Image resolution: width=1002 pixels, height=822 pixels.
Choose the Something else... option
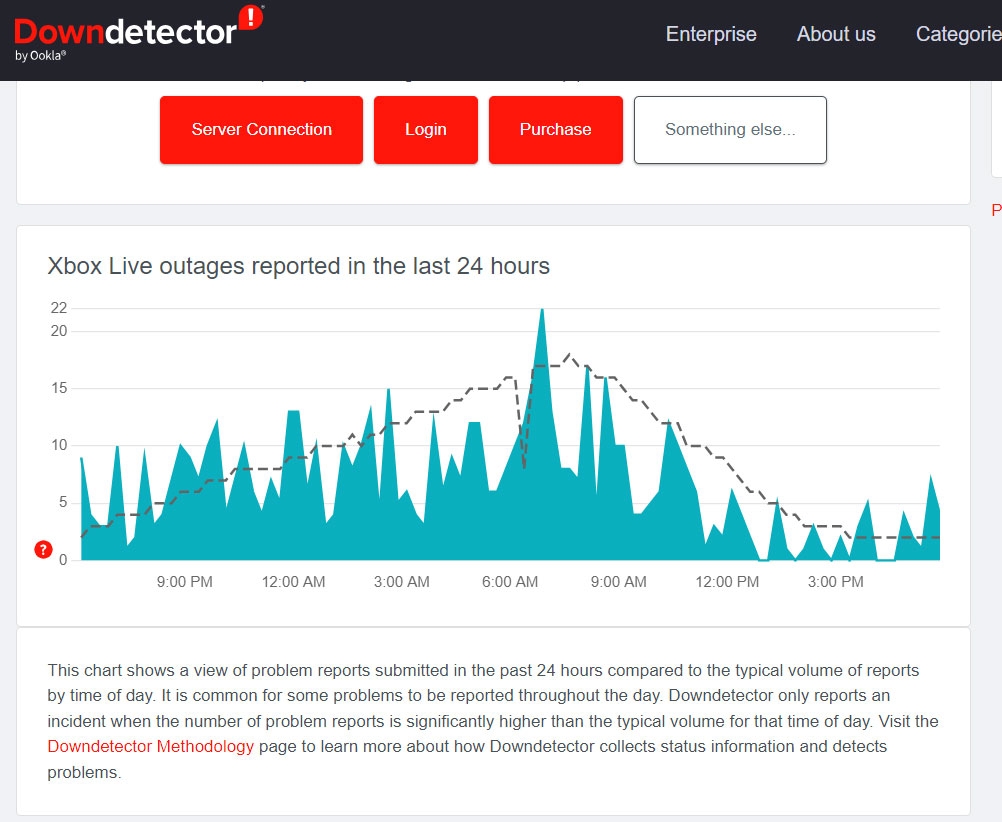730,130
